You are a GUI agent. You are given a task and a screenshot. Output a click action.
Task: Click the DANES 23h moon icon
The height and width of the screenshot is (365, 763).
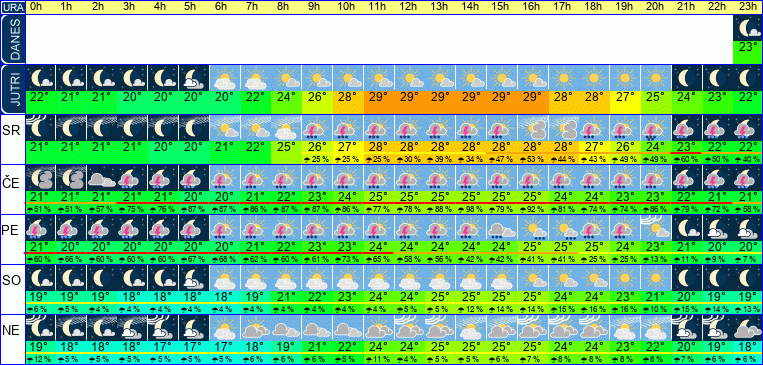coord(747,29)
